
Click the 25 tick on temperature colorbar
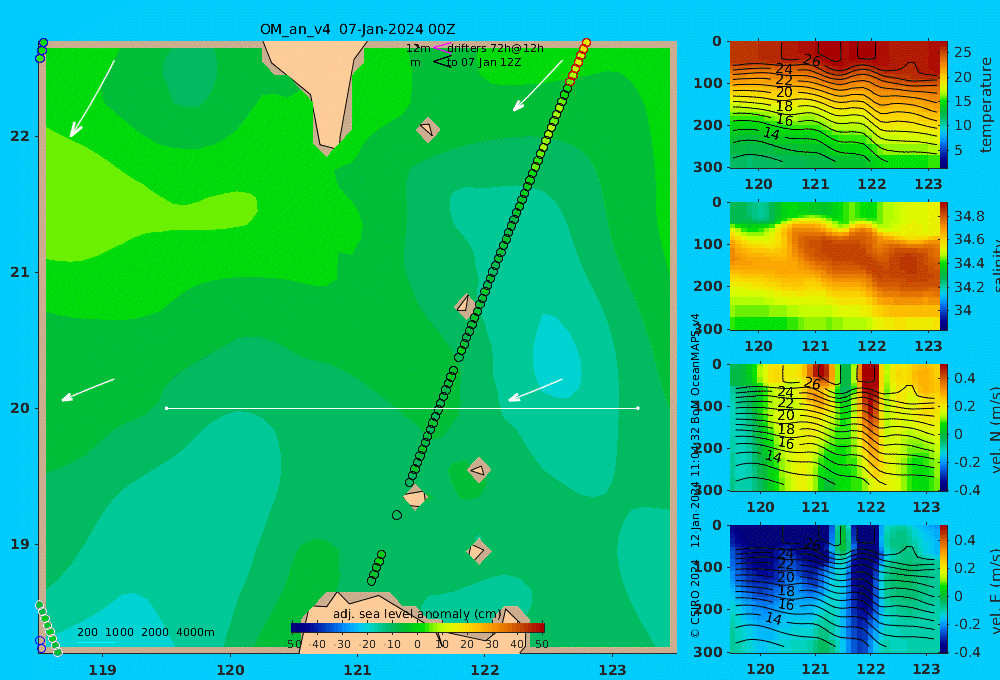963,52
